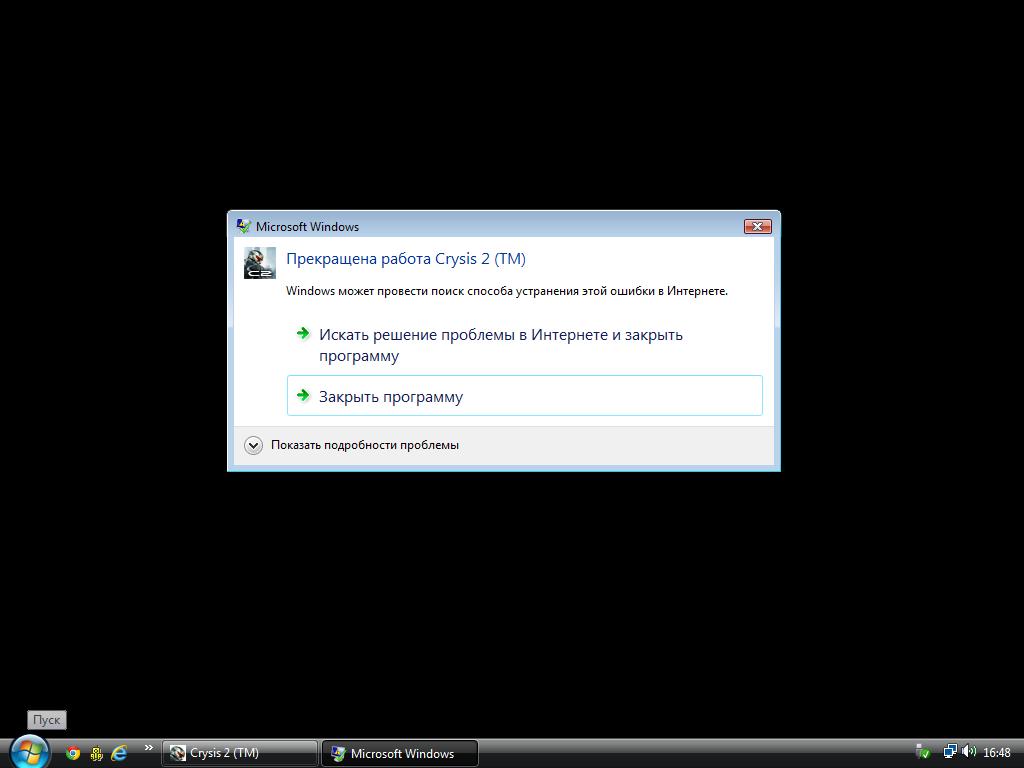The height and width of the screenshot is (768, 1024).
Task: Click the green-check security tray icon
Action: 923,752
